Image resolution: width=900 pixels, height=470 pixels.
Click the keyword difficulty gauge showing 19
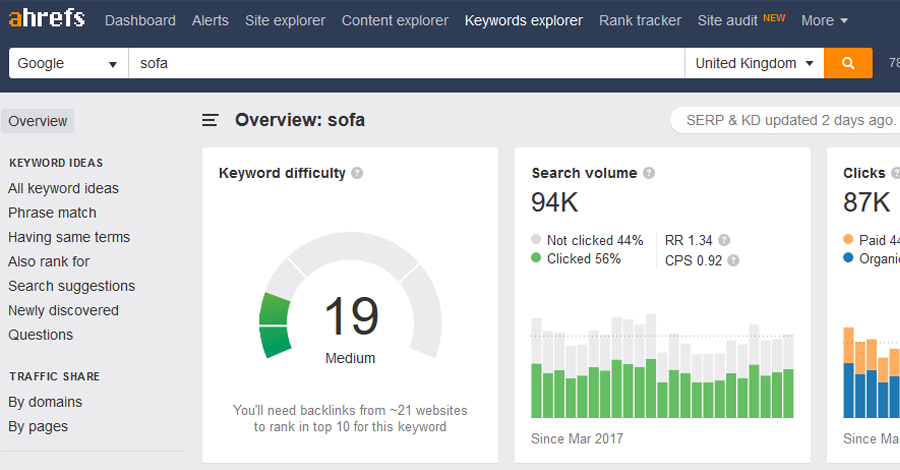pyautogui.click(x=350, y=296)
